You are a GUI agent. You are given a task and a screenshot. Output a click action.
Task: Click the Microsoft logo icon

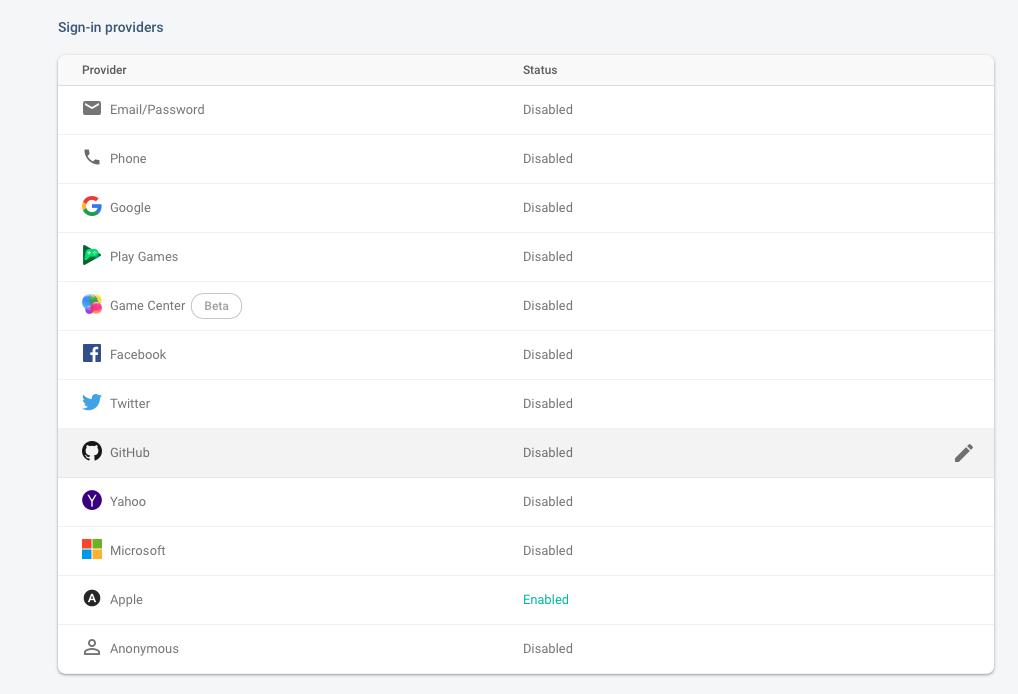tap(92, 549)
